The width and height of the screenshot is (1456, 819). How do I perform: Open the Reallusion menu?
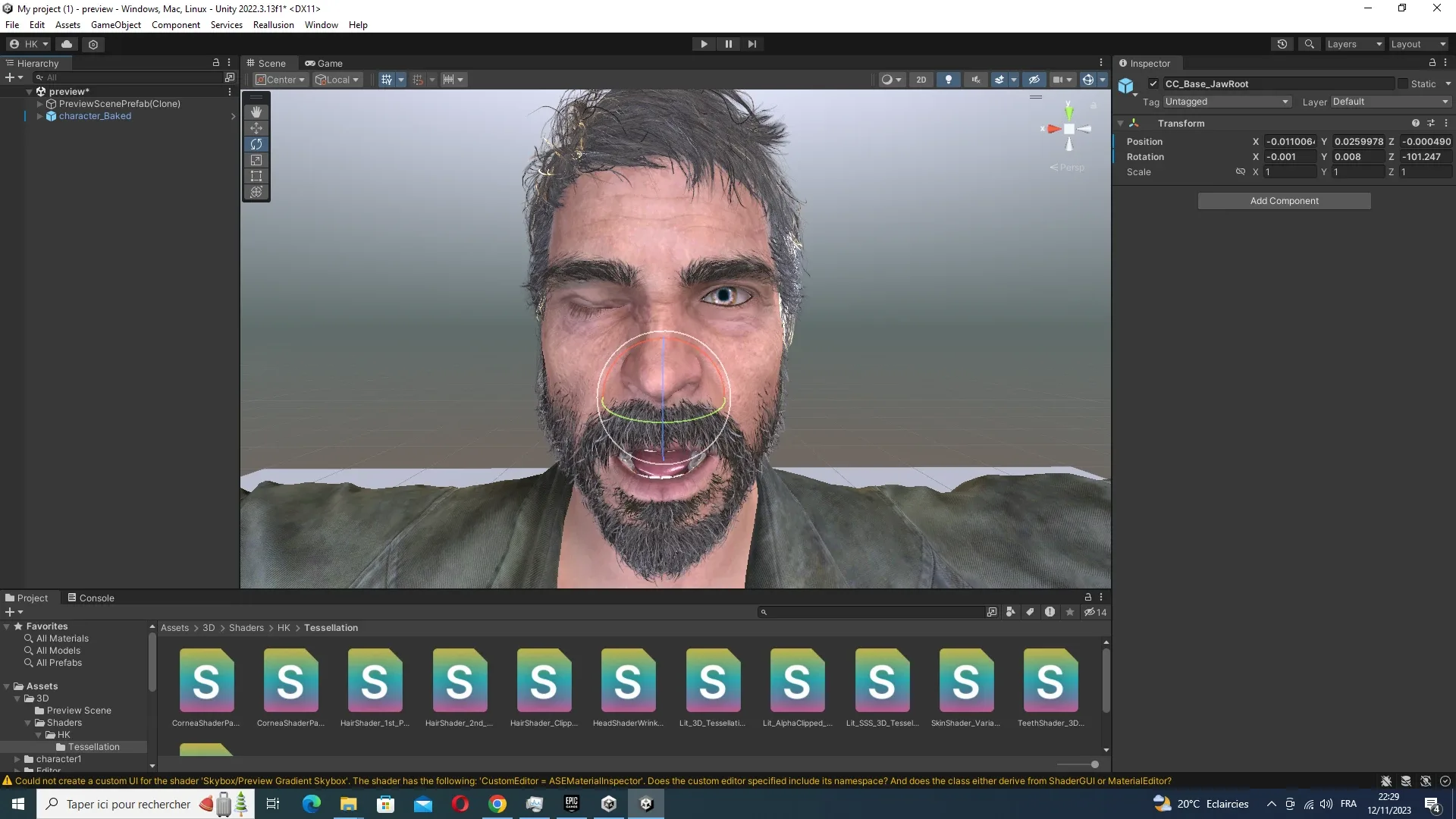[273, 25]
